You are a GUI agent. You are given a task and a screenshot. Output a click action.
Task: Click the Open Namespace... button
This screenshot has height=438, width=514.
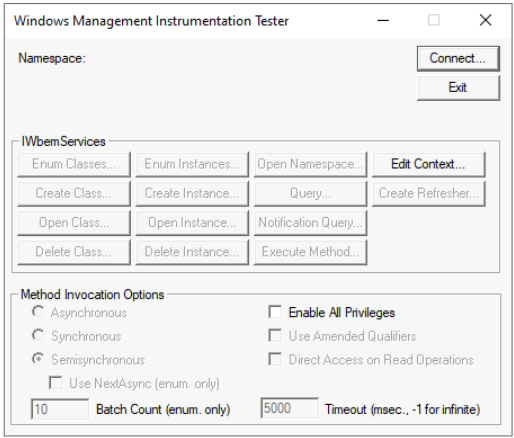(310, 164)
